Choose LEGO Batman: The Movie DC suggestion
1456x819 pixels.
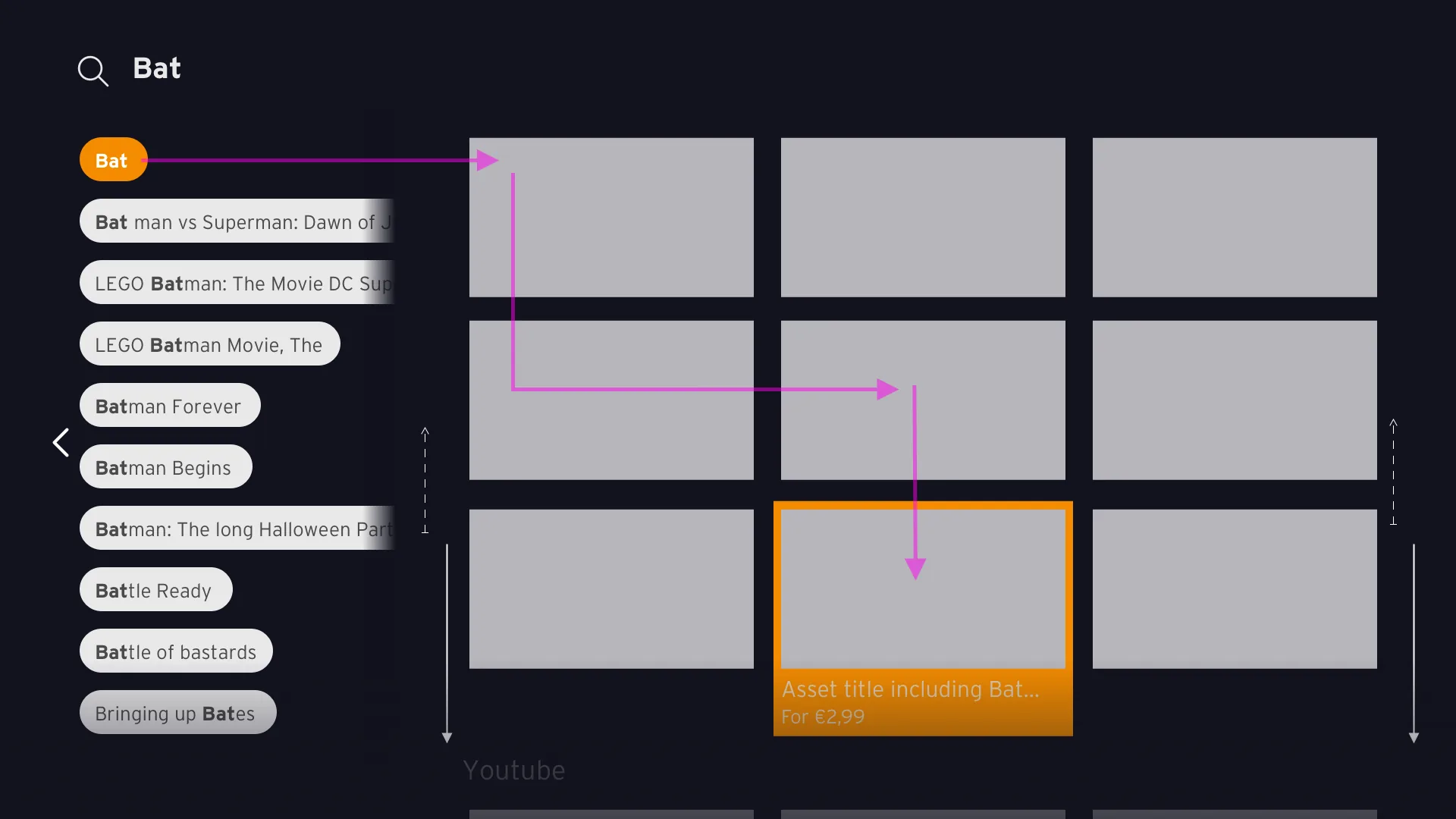[237, 282]
